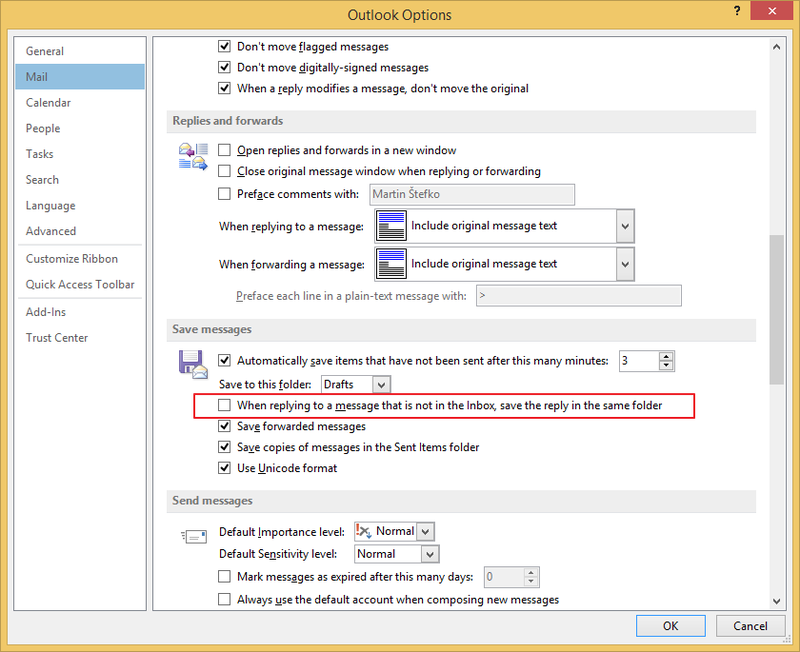
Task: Click the Send messages envelope icon
Action: pyautogui.click(x=194, y=536)
